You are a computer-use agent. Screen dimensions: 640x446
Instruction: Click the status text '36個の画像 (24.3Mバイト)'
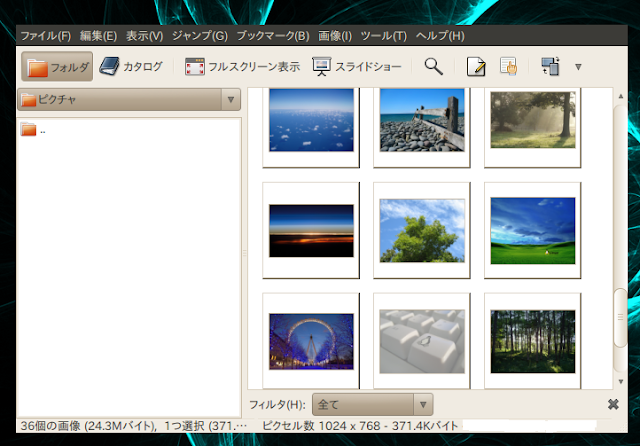tap(87, 426)
